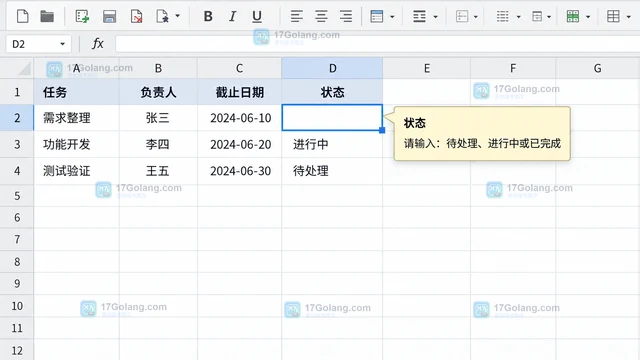640x360 pixels.
Task: Click the cell 测试验证
Action: (x=76, y=171)
